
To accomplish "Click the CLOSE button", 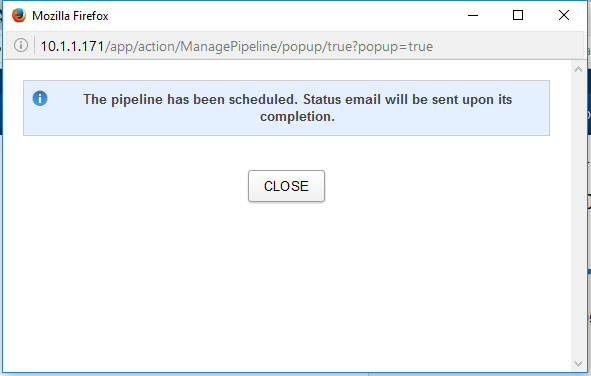I will (286, 186).
